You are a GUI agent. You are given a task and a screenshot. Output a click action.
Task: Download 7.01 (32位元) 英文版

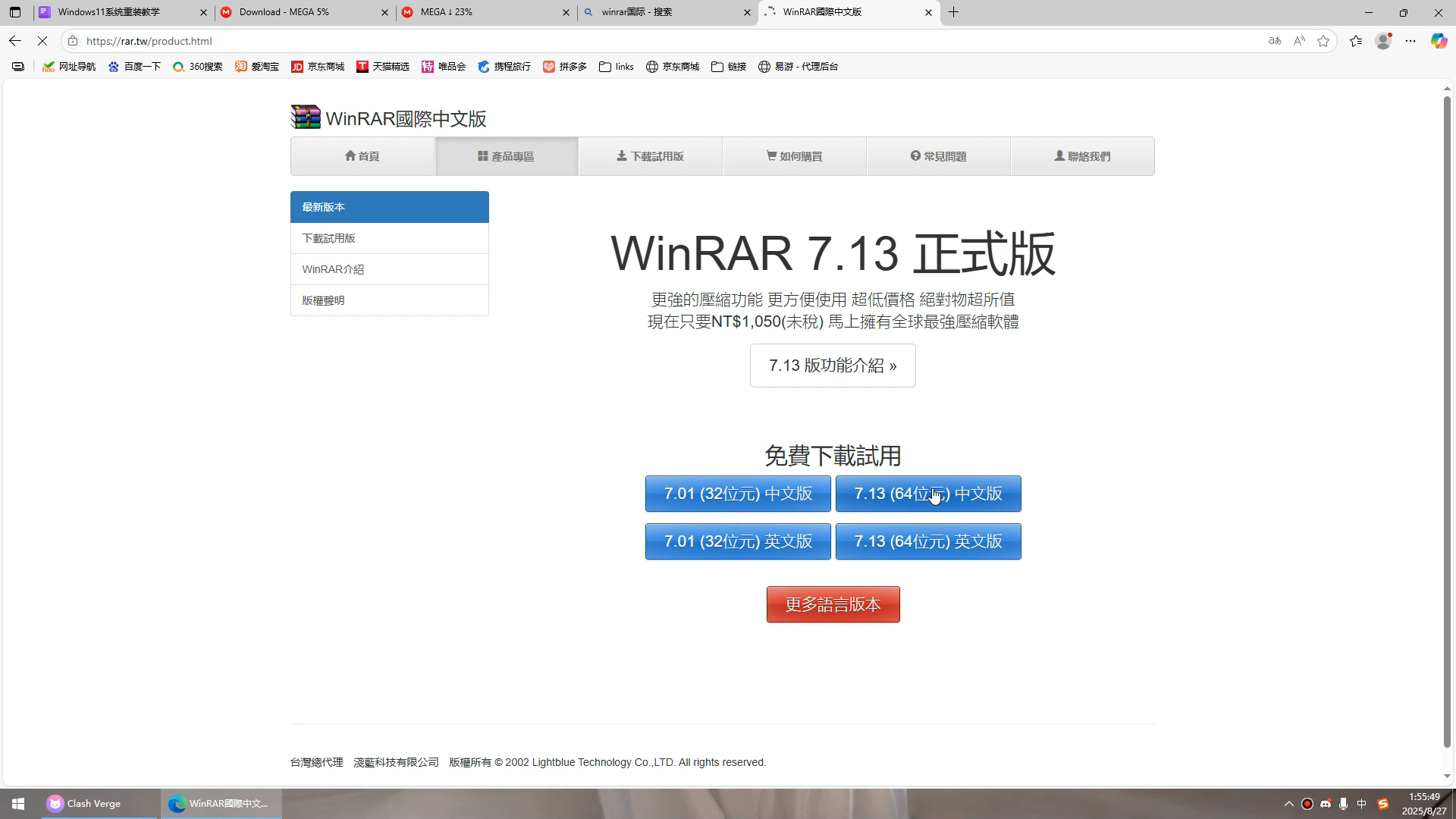738,541
